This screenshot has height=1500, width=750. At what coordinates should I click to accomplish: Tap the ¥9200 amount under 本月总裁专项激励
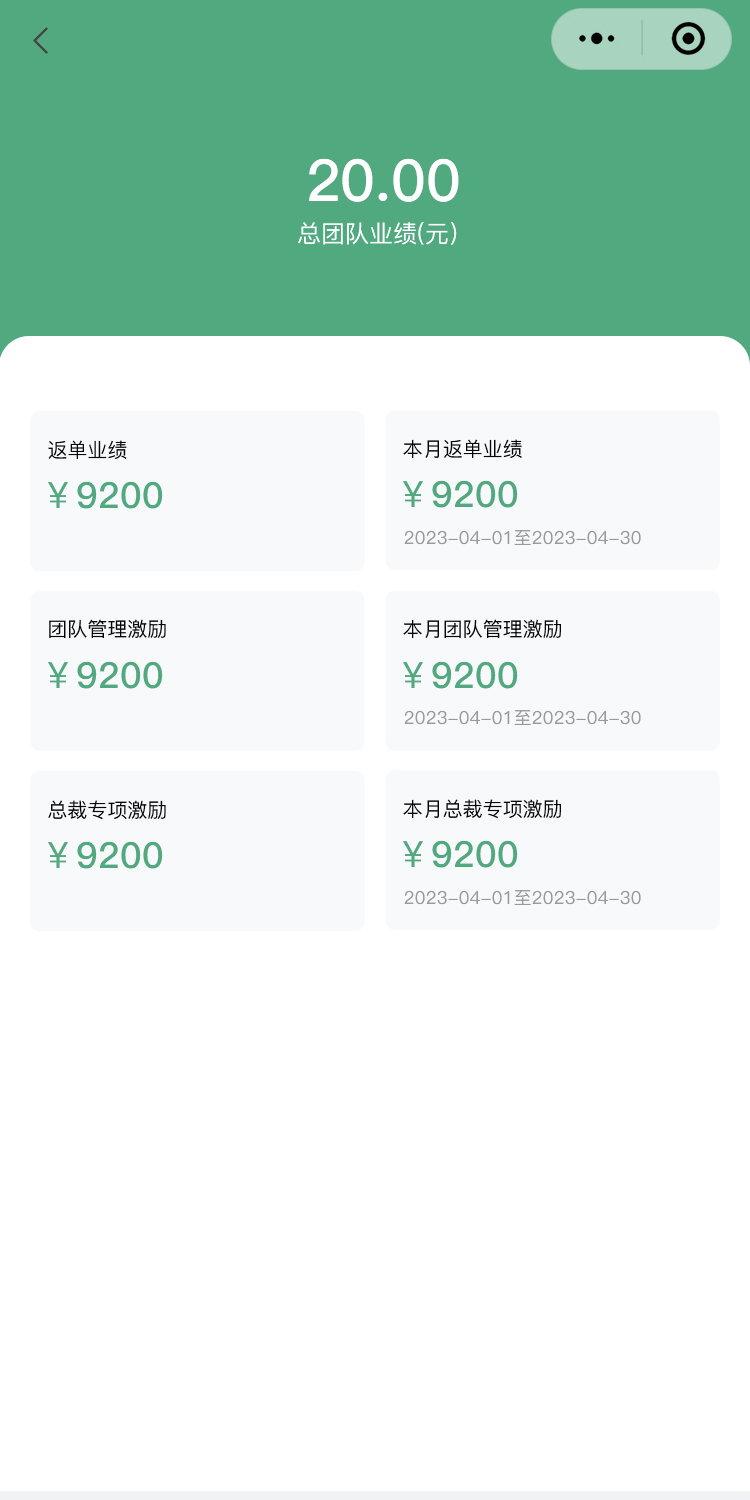click(x=461, y=855)
